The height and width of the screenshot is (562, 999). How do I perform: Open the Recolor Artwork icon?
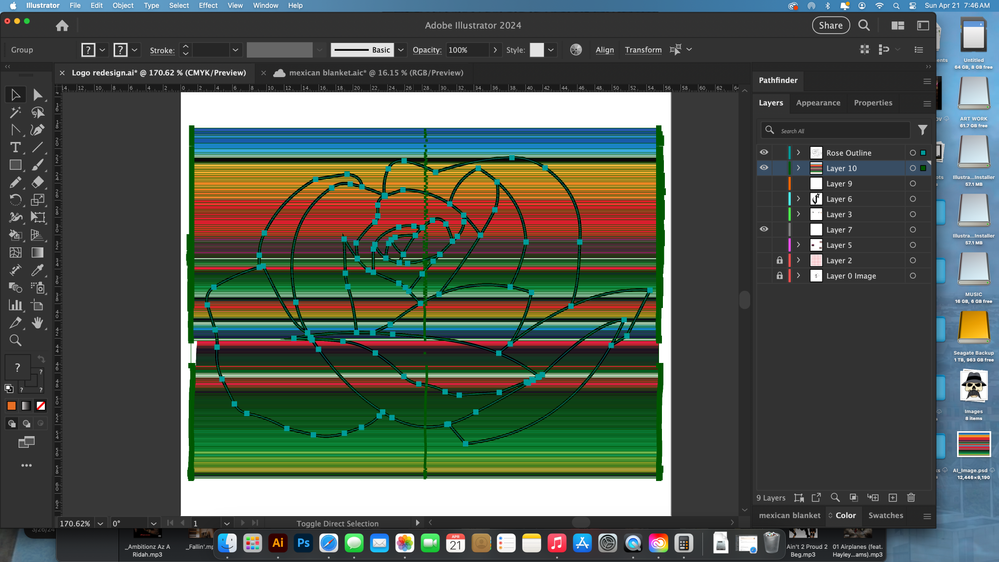(576, 50)
